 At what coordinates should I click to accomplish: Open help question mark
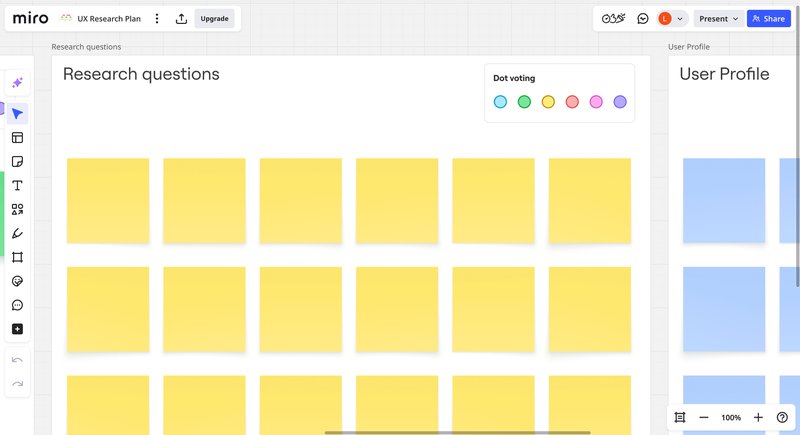point(782,417)
